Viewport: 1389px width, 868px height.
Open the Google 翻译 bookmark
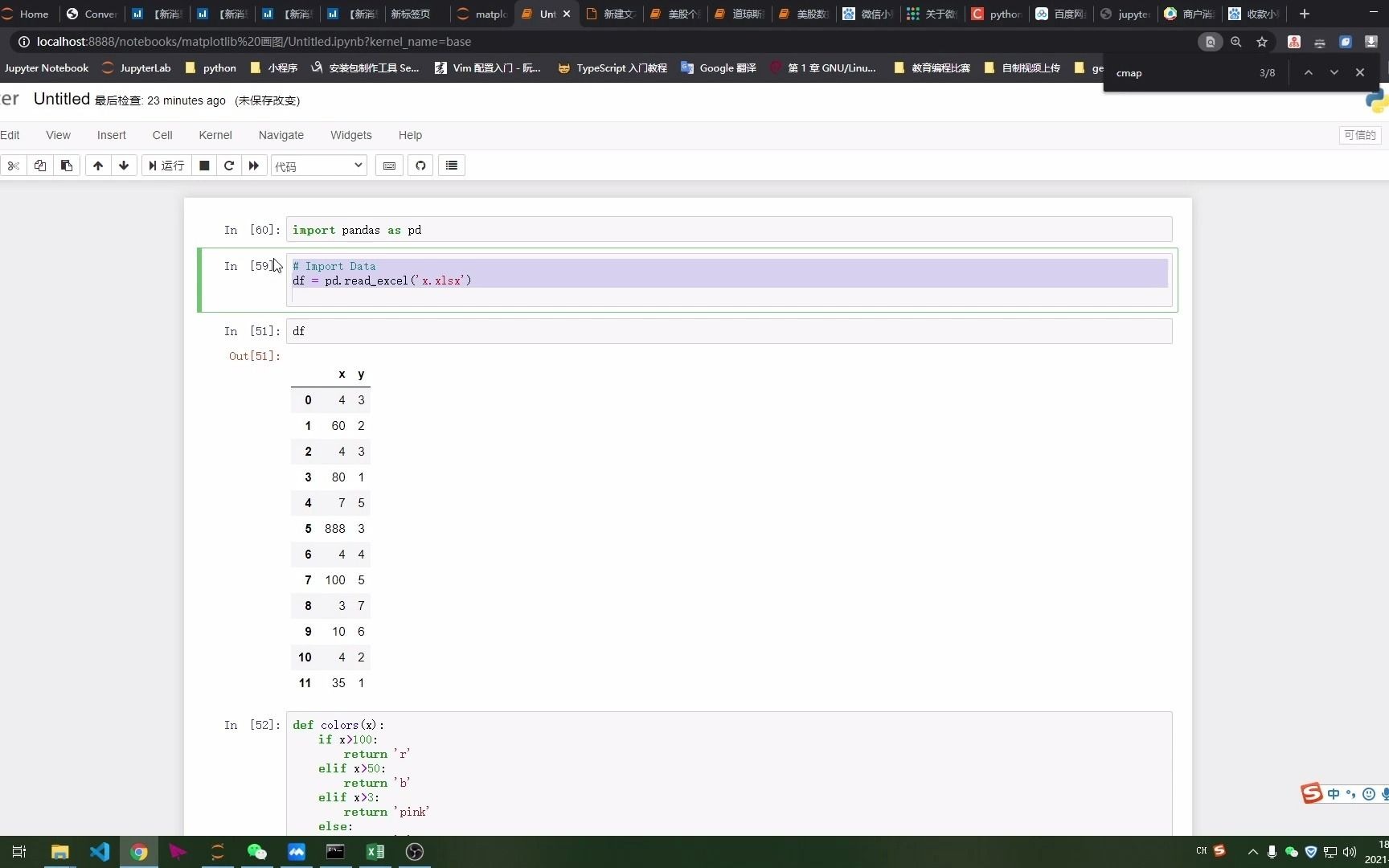[719, 68]
